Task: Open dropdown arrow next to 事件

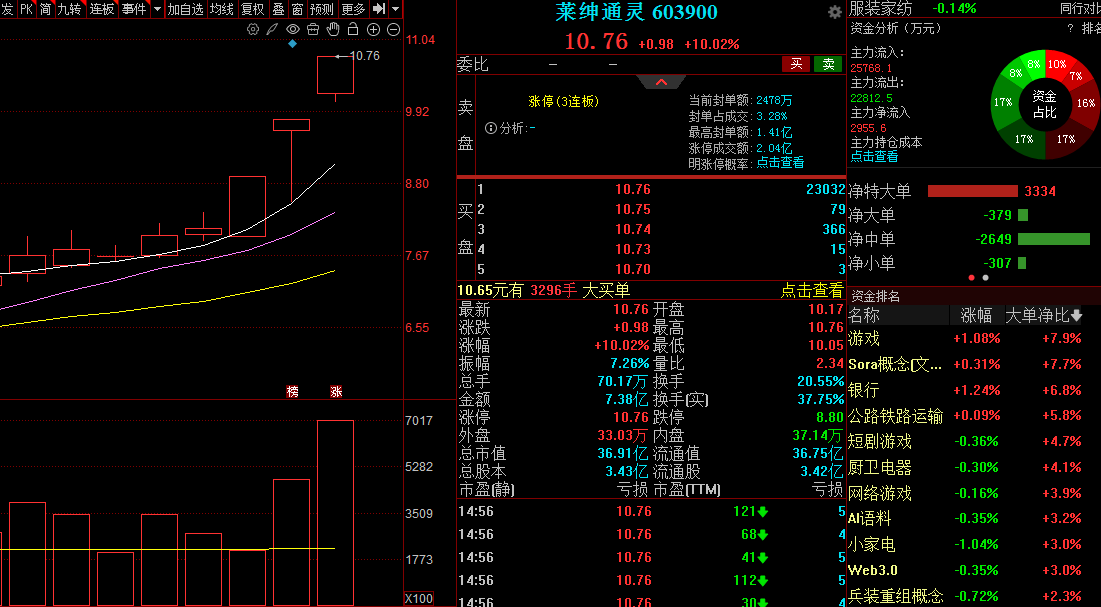Action: point(157,9)
